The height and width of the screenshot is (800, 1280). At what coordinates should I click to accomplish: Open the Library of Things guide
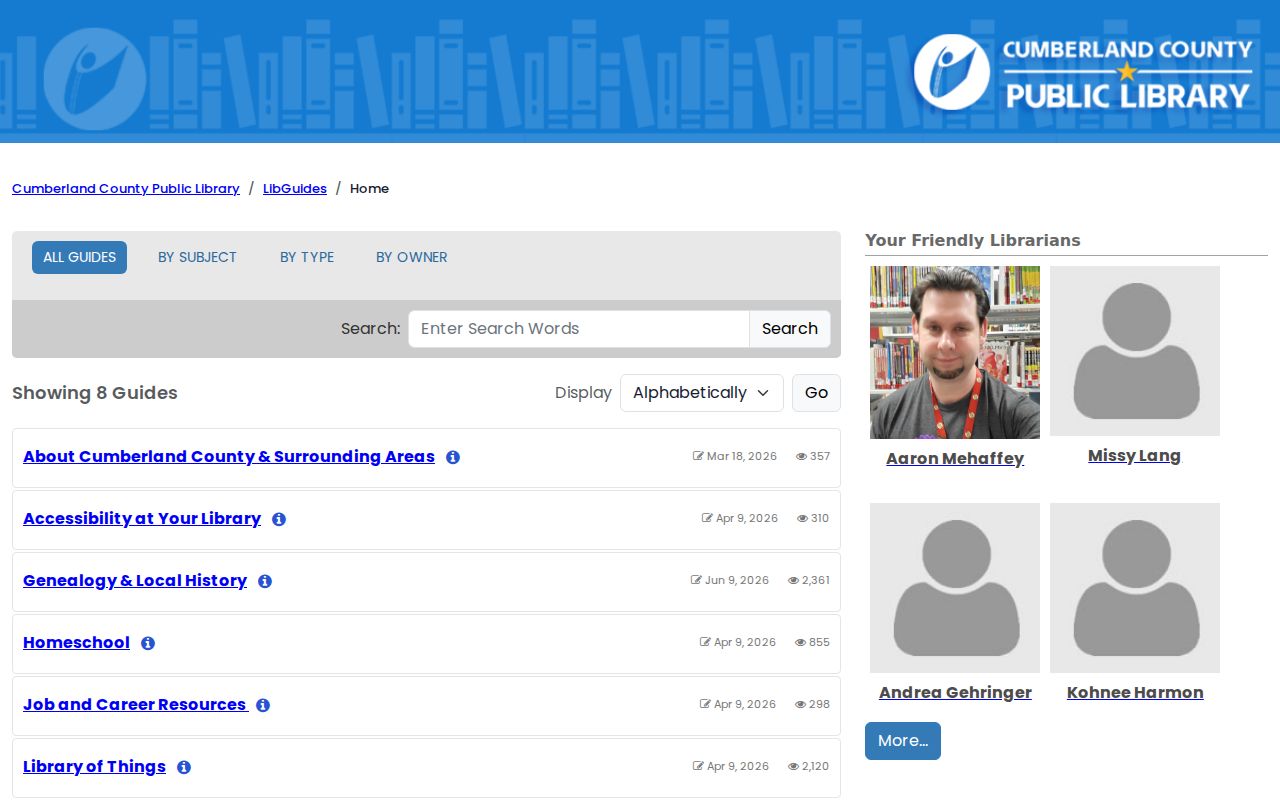94,767
